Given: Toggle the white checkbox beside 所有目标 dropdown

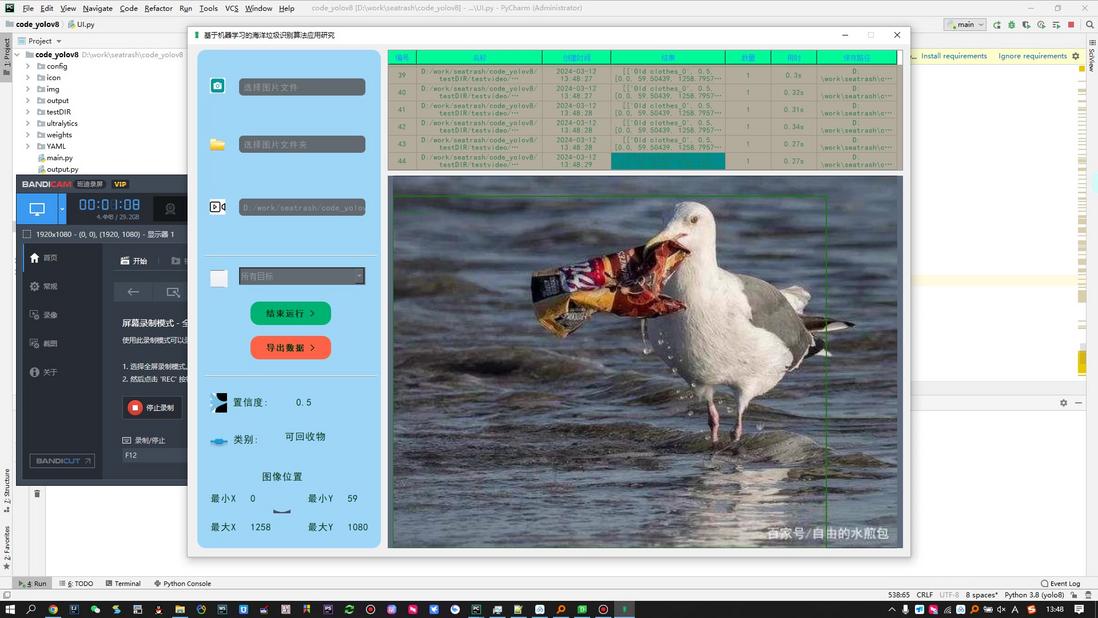Looking at the screenshot, I should 218,278.
